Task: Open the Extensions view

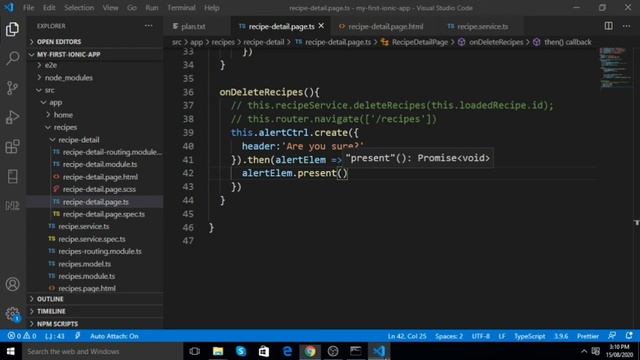Action: click(12, 147)
